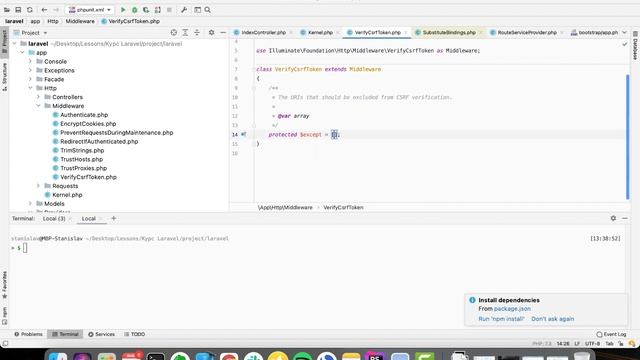640x360 pixels.
Task: Hide the Project panel with minus icon
Action: [223, 32]
